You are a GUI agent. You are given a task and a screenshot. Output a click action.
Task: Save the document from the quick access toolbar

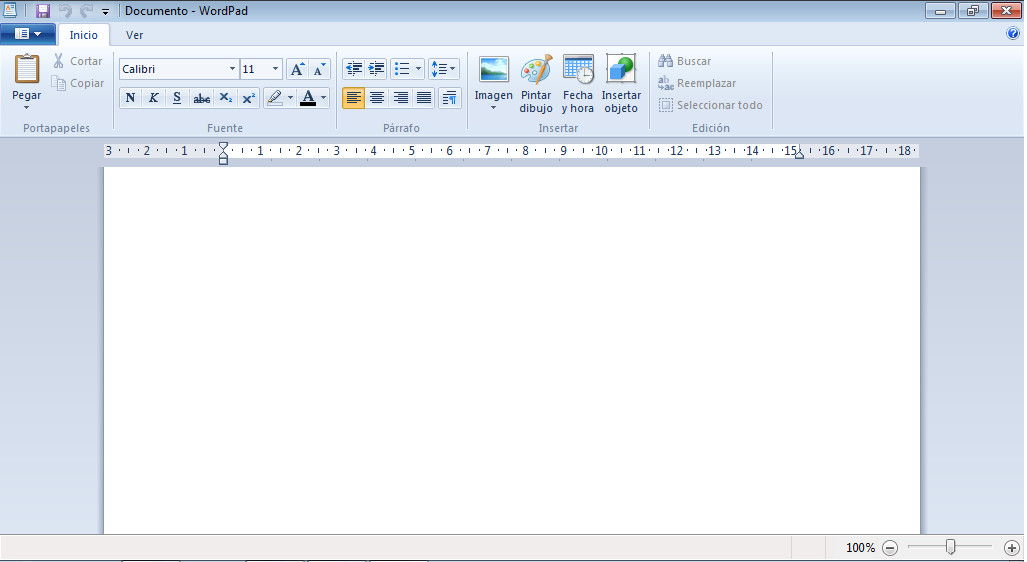pos(43,10)
